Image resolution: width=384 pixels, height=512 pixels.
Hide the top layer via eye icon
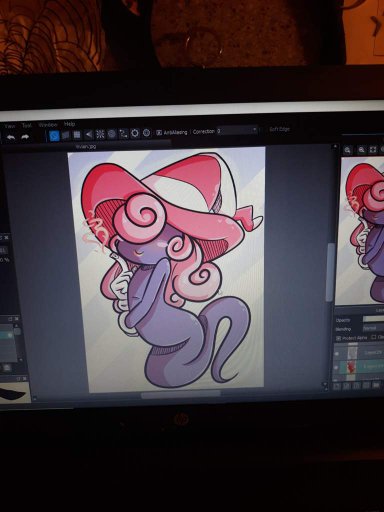click(337, 353)
